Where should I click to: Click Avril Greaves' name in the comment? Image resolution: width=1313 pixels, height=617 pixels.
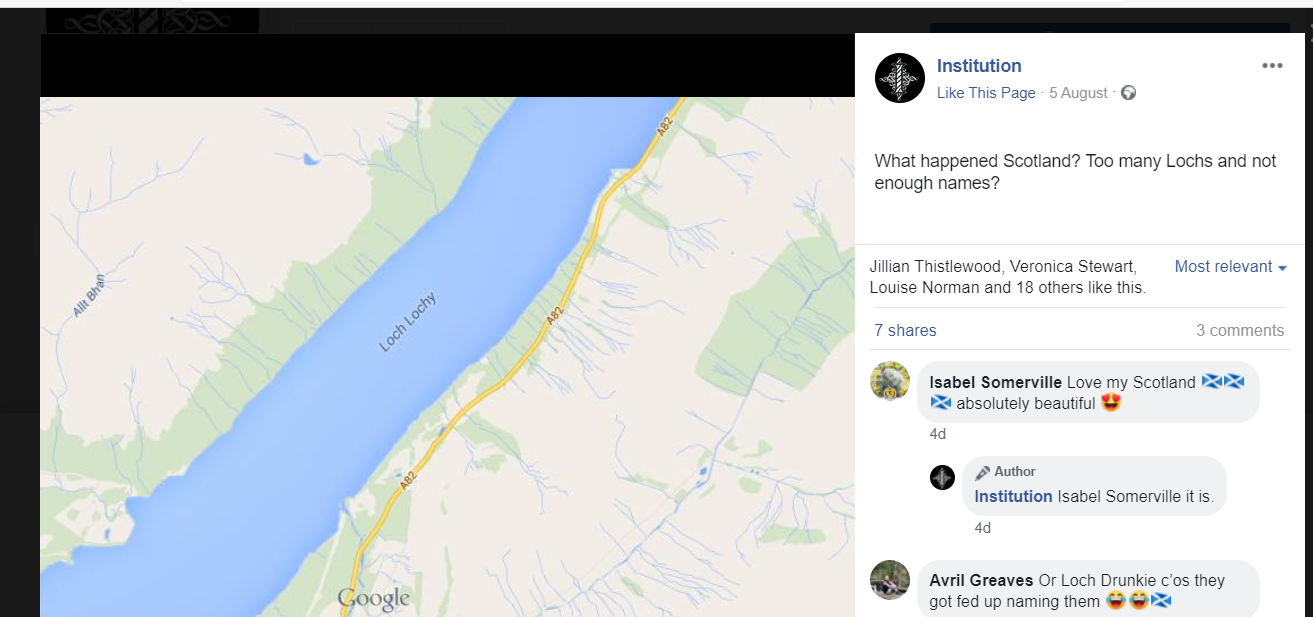981,581
